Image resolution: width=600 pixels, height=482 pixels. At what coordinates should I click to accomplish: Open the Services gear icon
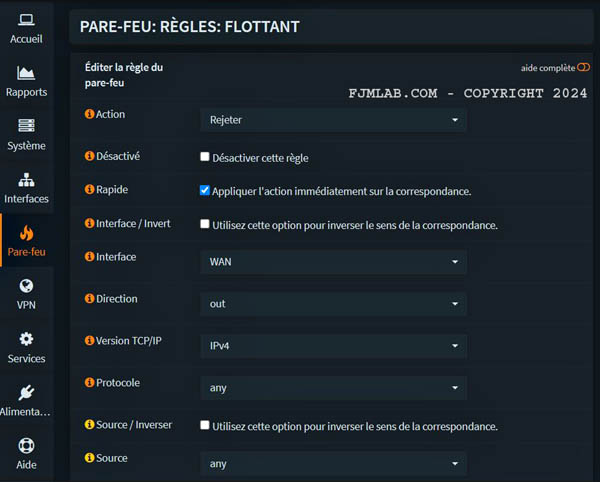[x=26, y=340]
